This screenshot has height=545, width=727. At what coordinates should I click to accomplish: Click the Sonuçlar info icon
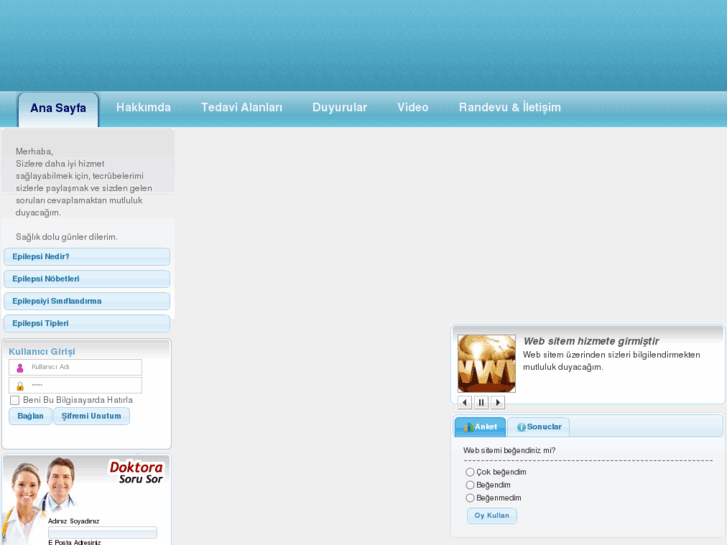[x=521, y=427]
